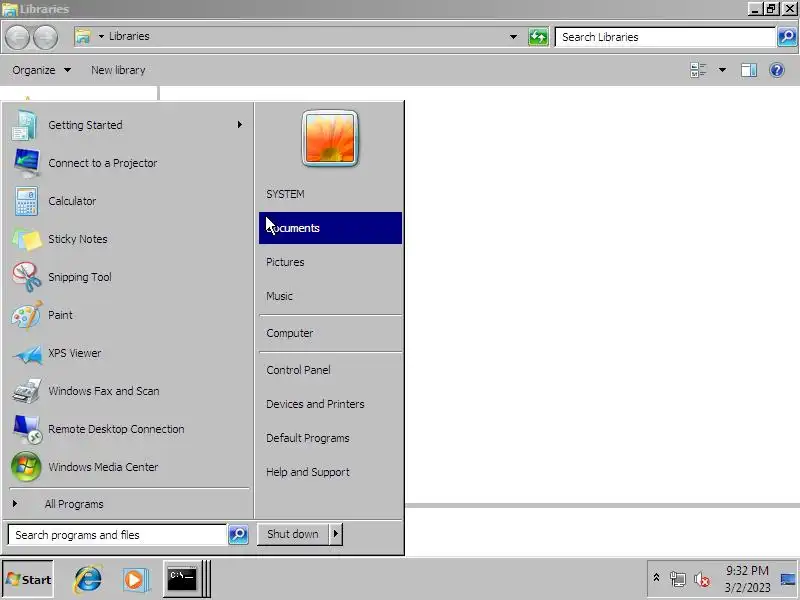800x600 pixels.
Task: Click the refresh button beside address bar
Action: pyautogui.click(x=538, y=37)
